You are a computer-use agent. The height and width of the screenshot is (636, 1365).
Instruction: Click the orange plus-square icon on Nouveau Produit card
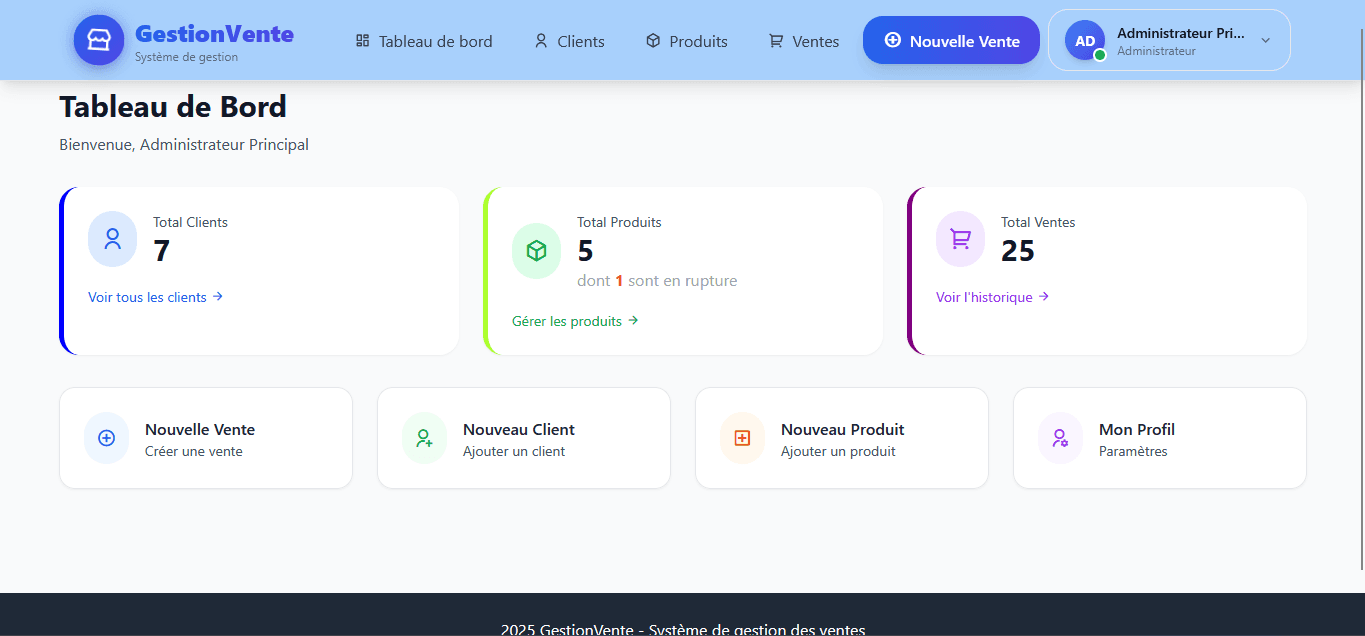click(x=742, y=438)
